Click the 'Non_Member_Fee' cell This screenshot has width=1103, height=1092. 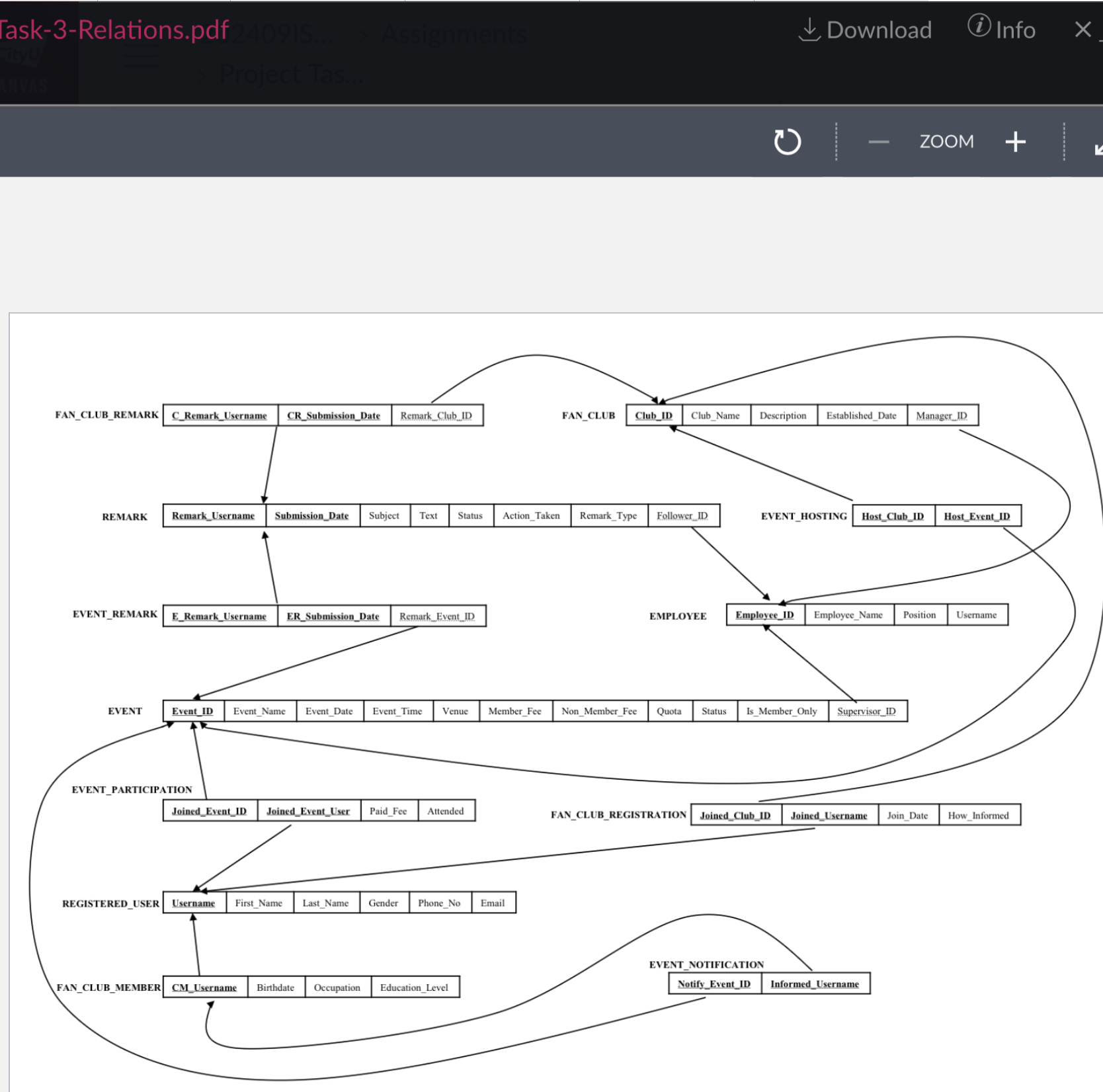(x=600, y=711)
